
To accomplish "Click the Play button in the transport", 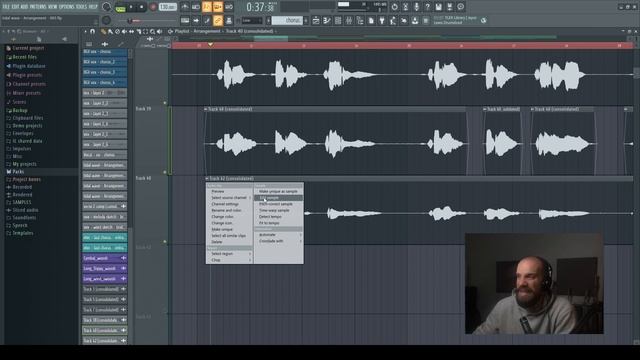I will tap(131, 7).
